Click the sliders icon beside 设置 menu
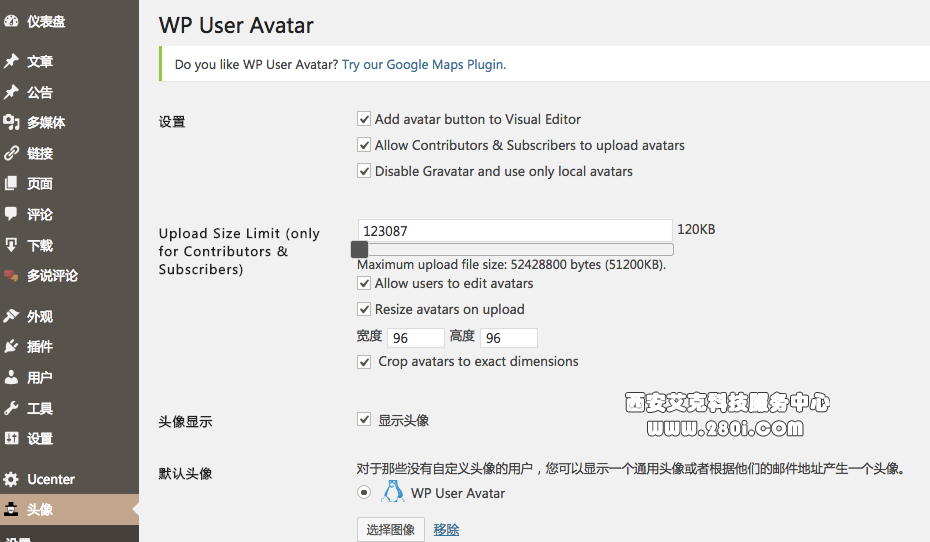 (x=11, y=438)
